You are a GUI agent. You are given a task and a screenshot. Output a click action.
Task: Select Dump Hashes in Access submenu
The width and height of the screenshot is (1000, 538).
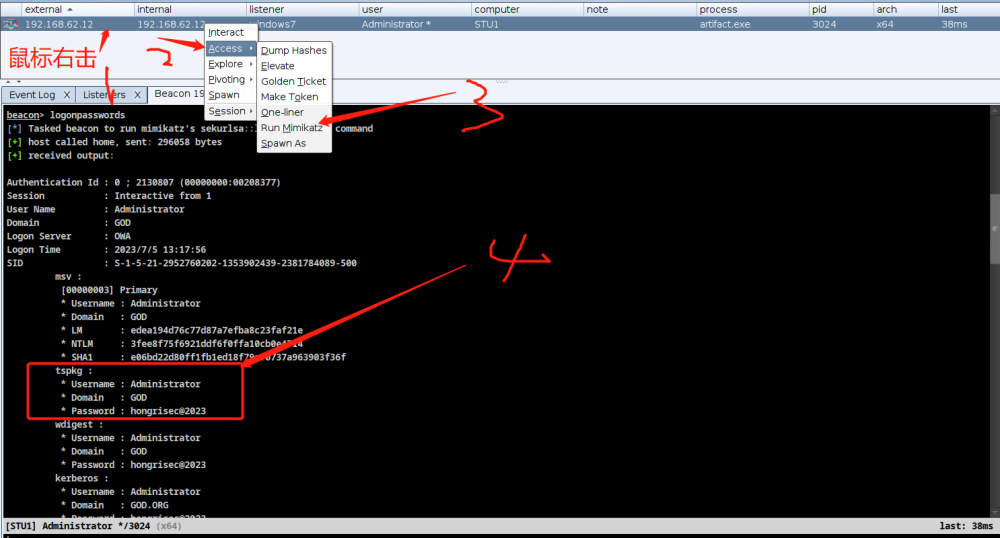coord(294,50)
